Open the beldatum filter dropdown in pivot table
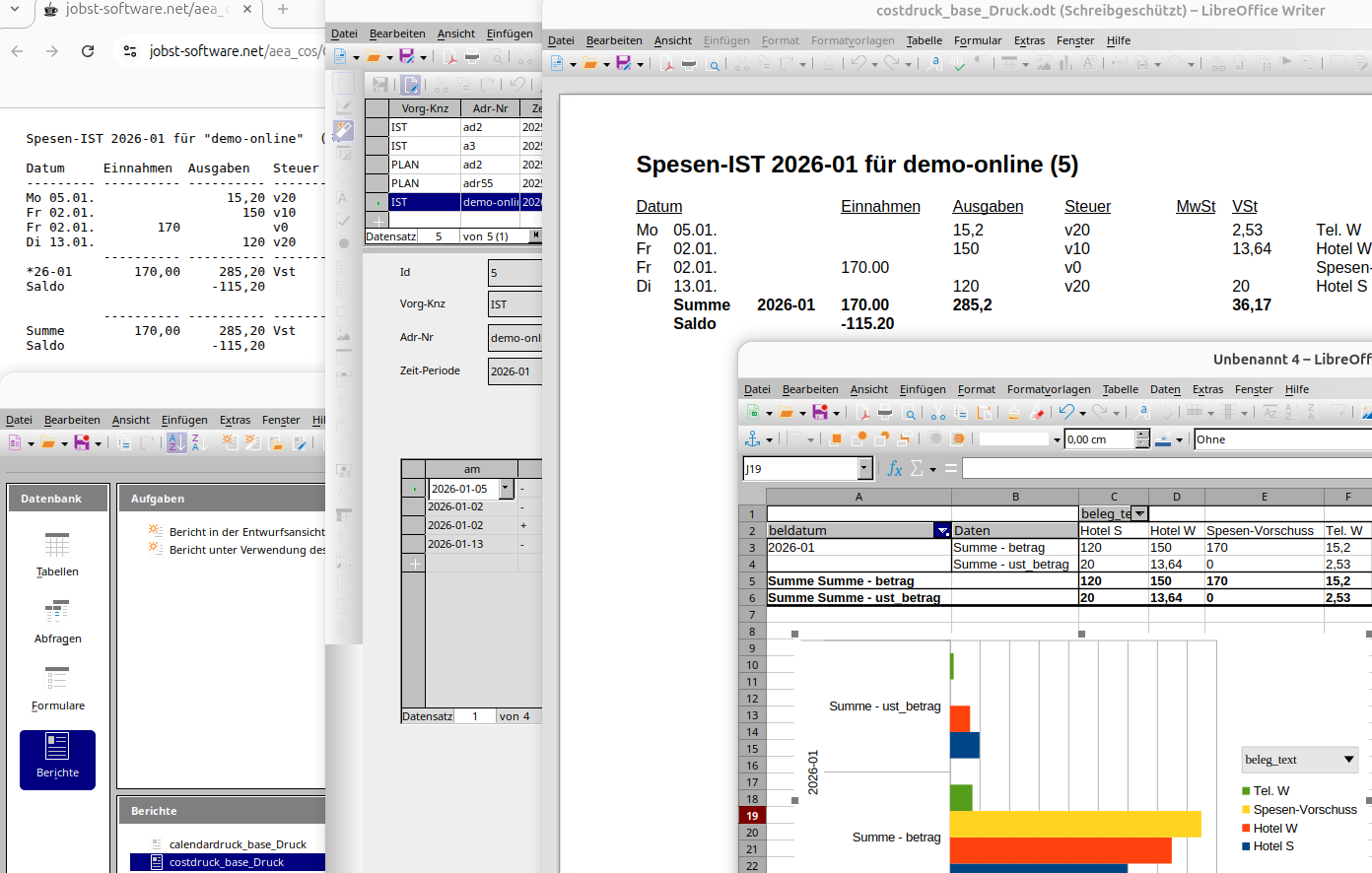The image size is (1372, 873). (942, 531)
